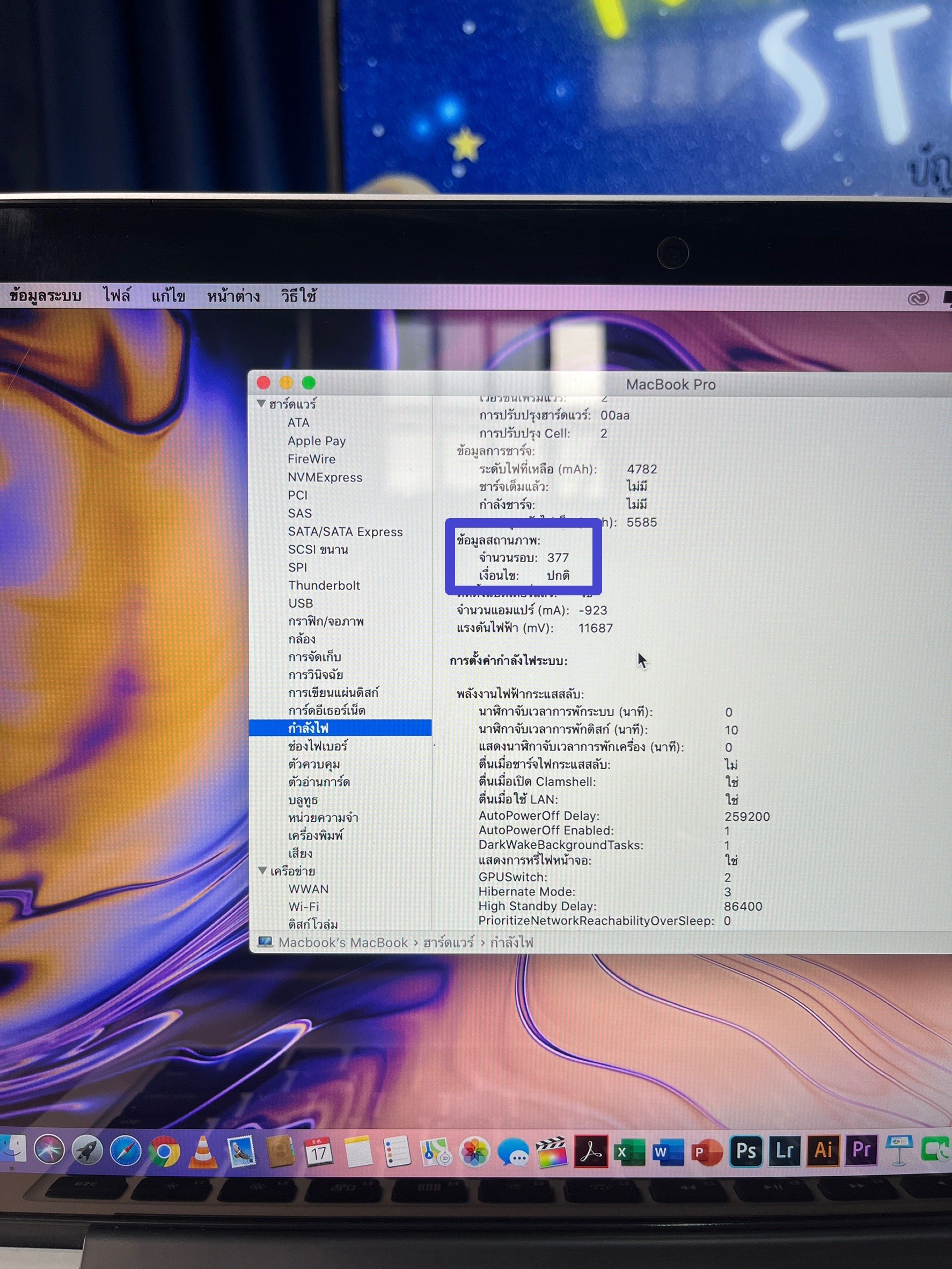
Task: Launch Safari from the Dock
Action: (125, 1151)
